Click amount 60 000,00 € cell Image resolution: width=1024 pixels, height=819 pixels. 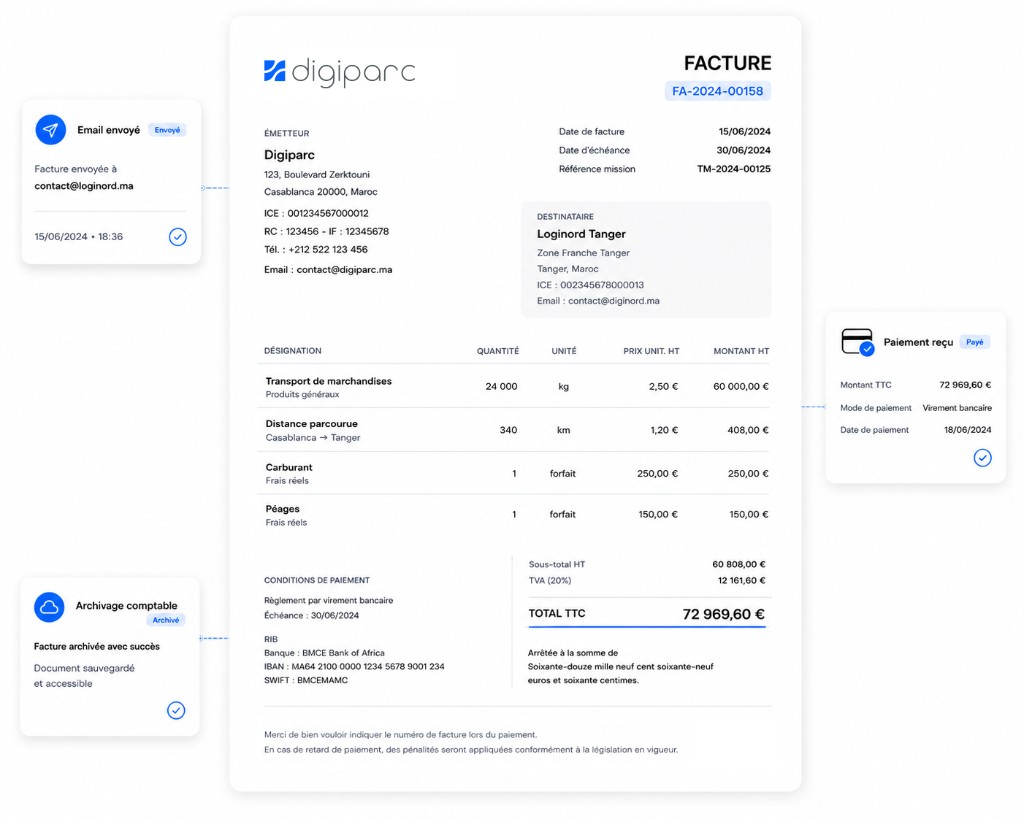coord(741,387)
